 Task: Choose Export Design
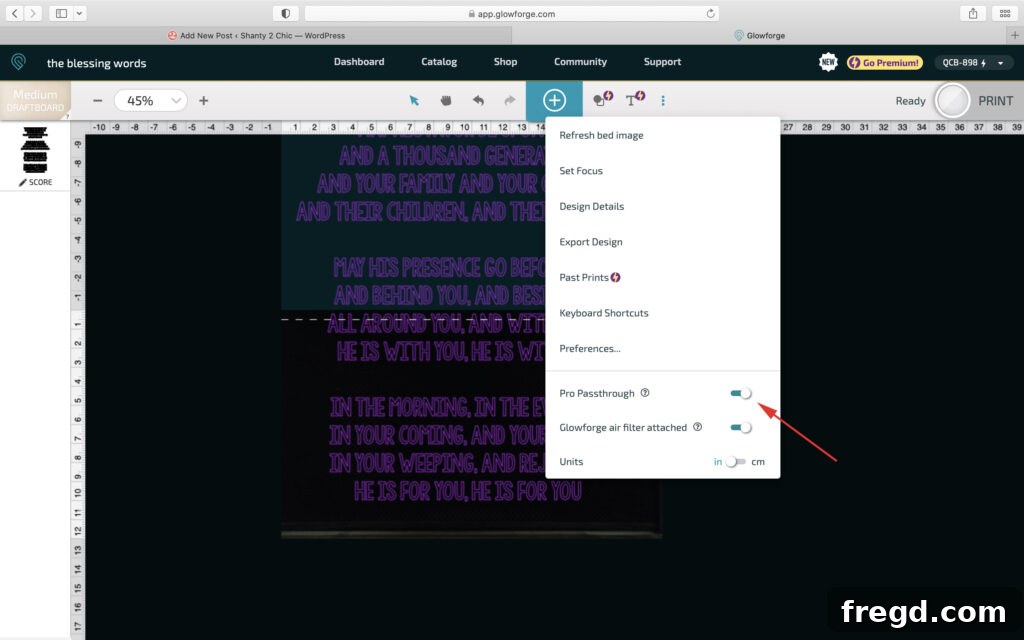(591, 242)
